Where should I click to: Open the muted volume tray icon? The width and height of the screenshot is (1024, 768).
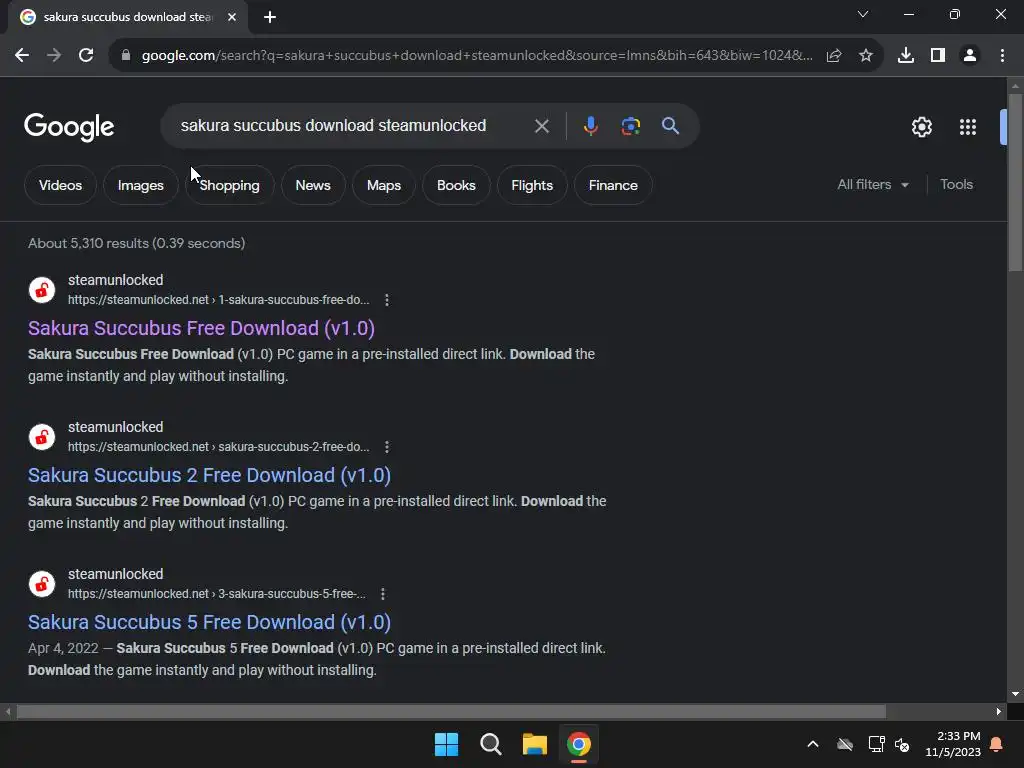[902, 744]
